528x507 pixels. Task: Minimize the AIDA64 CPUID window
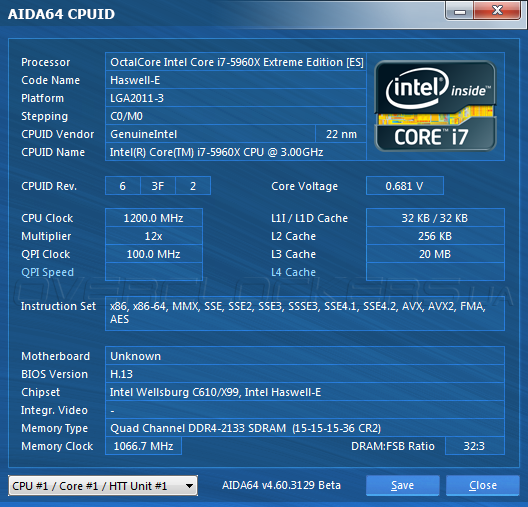(460, 11)
